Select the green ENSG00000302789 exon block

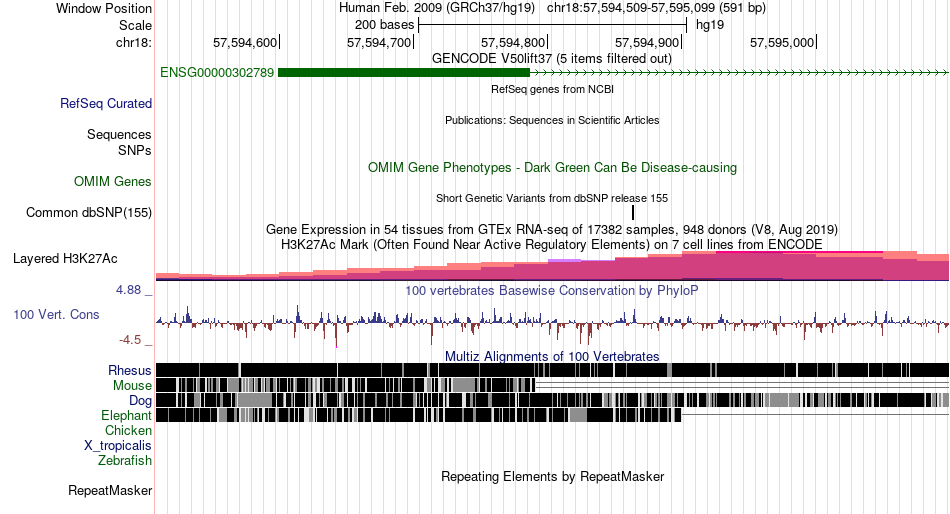coord(404,73)
